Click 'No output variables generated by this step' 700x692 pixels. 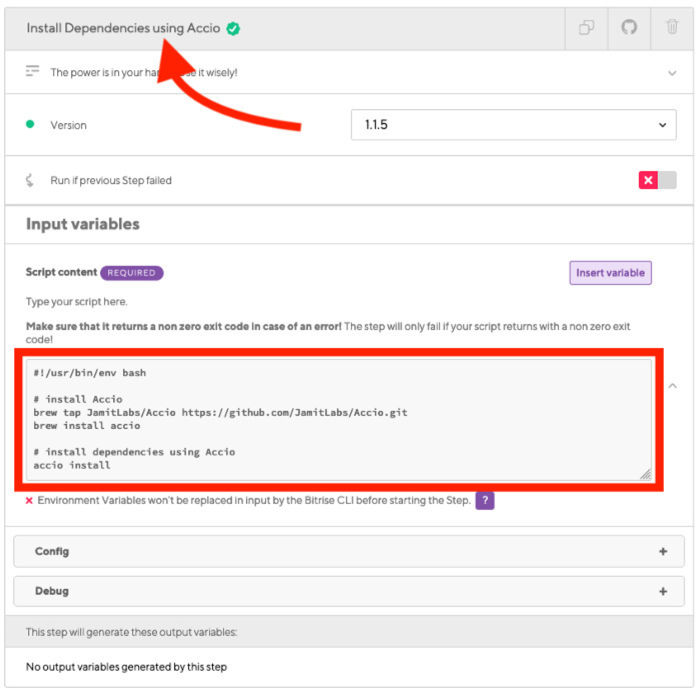coord(126,667)
